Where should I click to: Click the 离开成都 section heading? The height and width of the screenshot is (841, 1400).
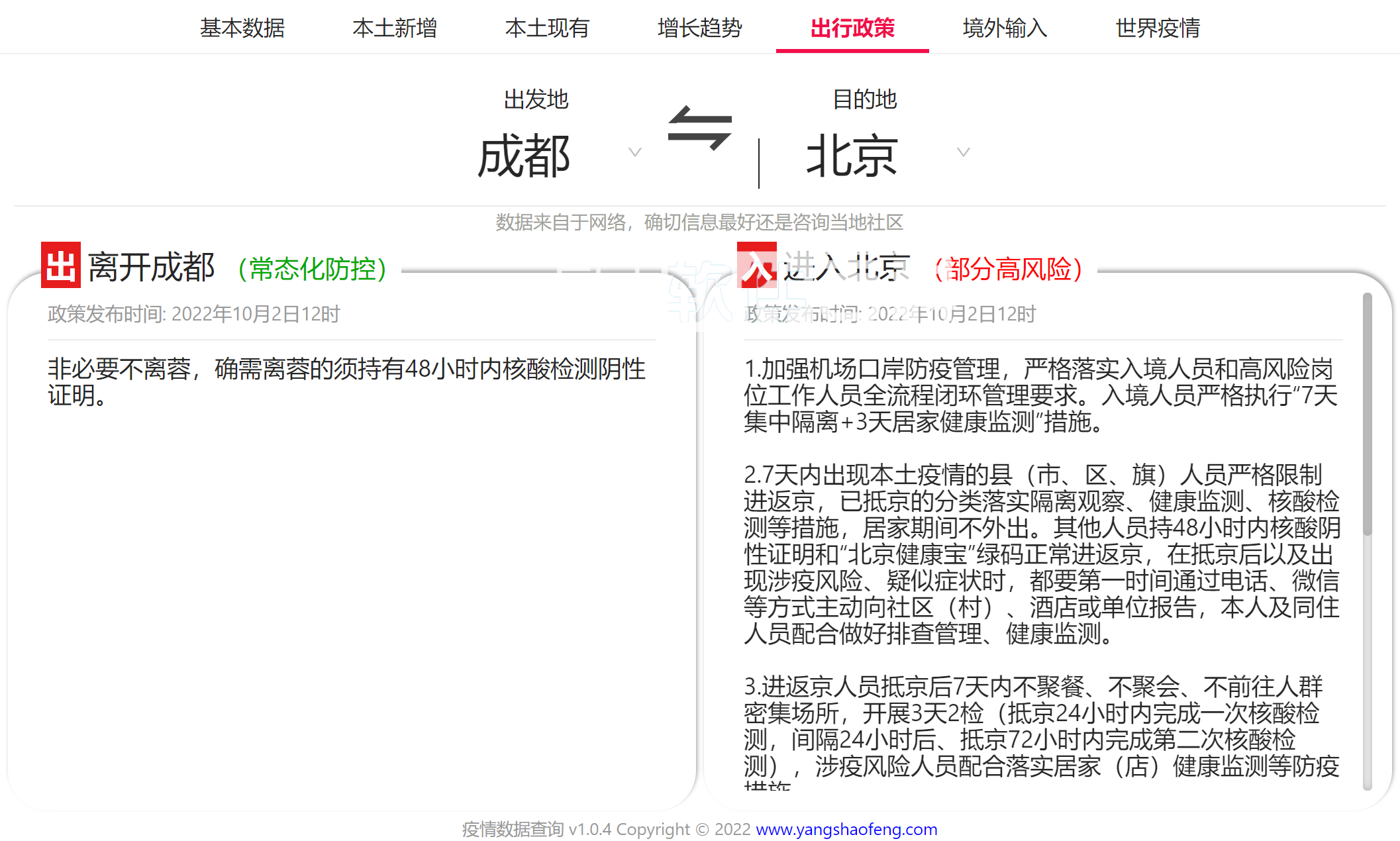[x=151, y=268]
